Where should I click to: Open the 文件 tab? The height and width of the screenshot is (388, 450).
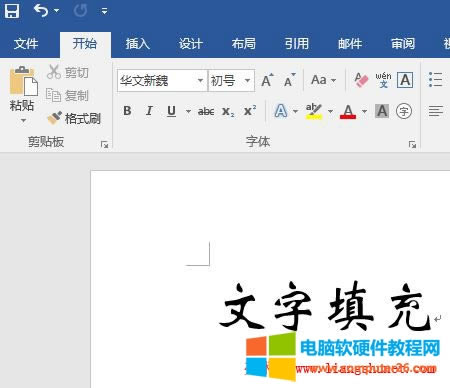26,44
